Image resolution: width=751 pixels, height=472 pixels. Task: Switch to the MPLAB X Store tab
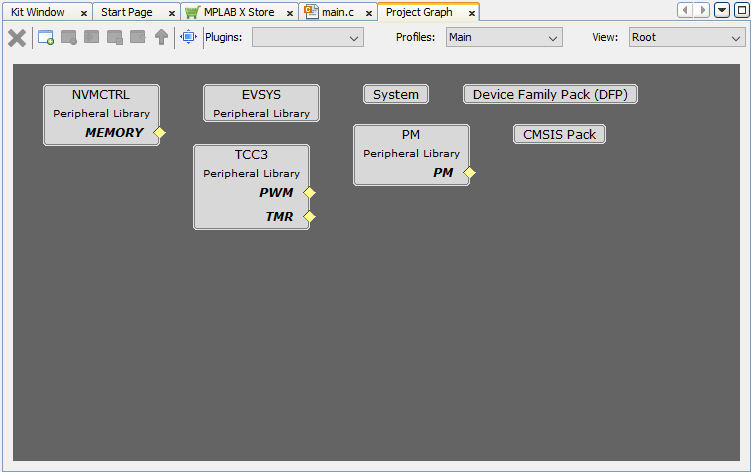tap(239, 12)
